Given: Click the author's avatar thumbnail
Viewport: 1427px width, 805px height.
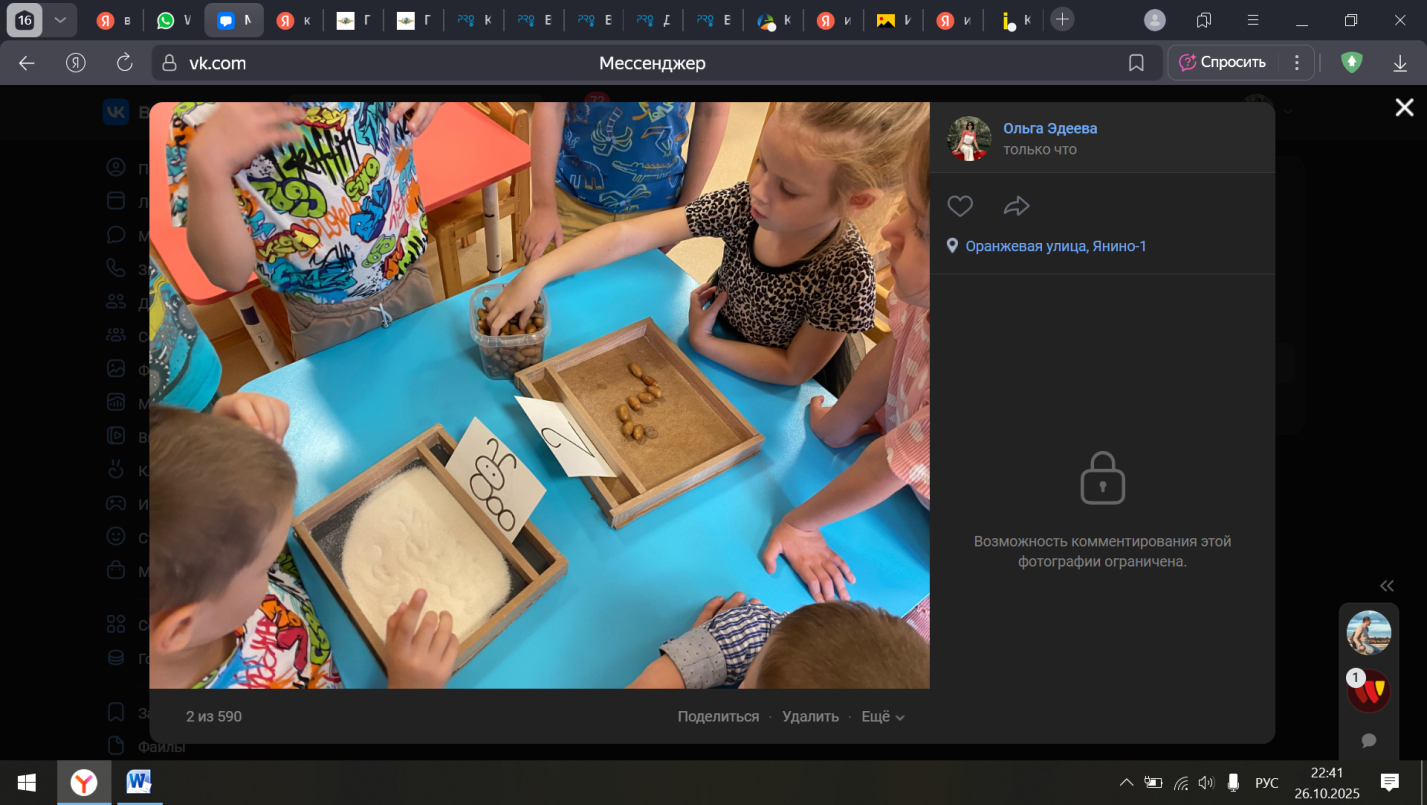Looking at the screenshot, I should click(x=969, y=138).
